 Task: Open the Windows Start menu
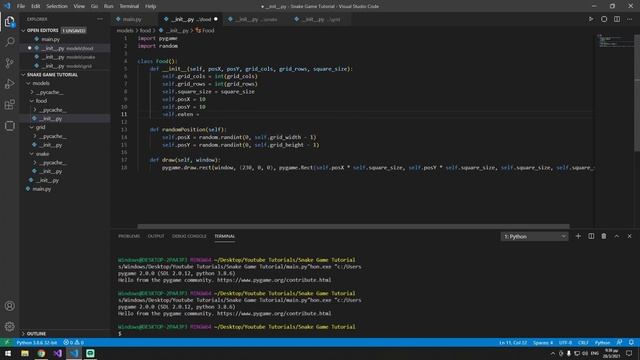pyautogui.click(x=8, y=353)
